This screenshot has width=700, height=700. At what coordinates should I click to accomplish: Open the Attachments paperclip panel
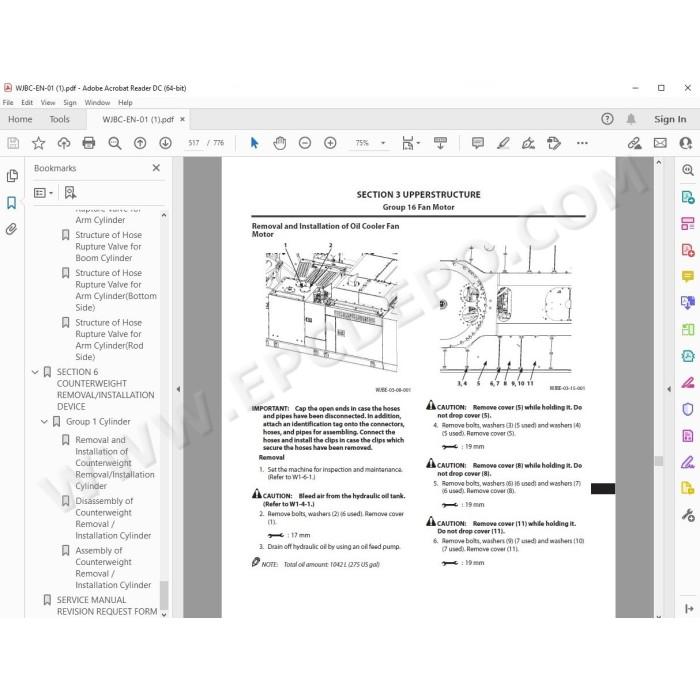11,229
